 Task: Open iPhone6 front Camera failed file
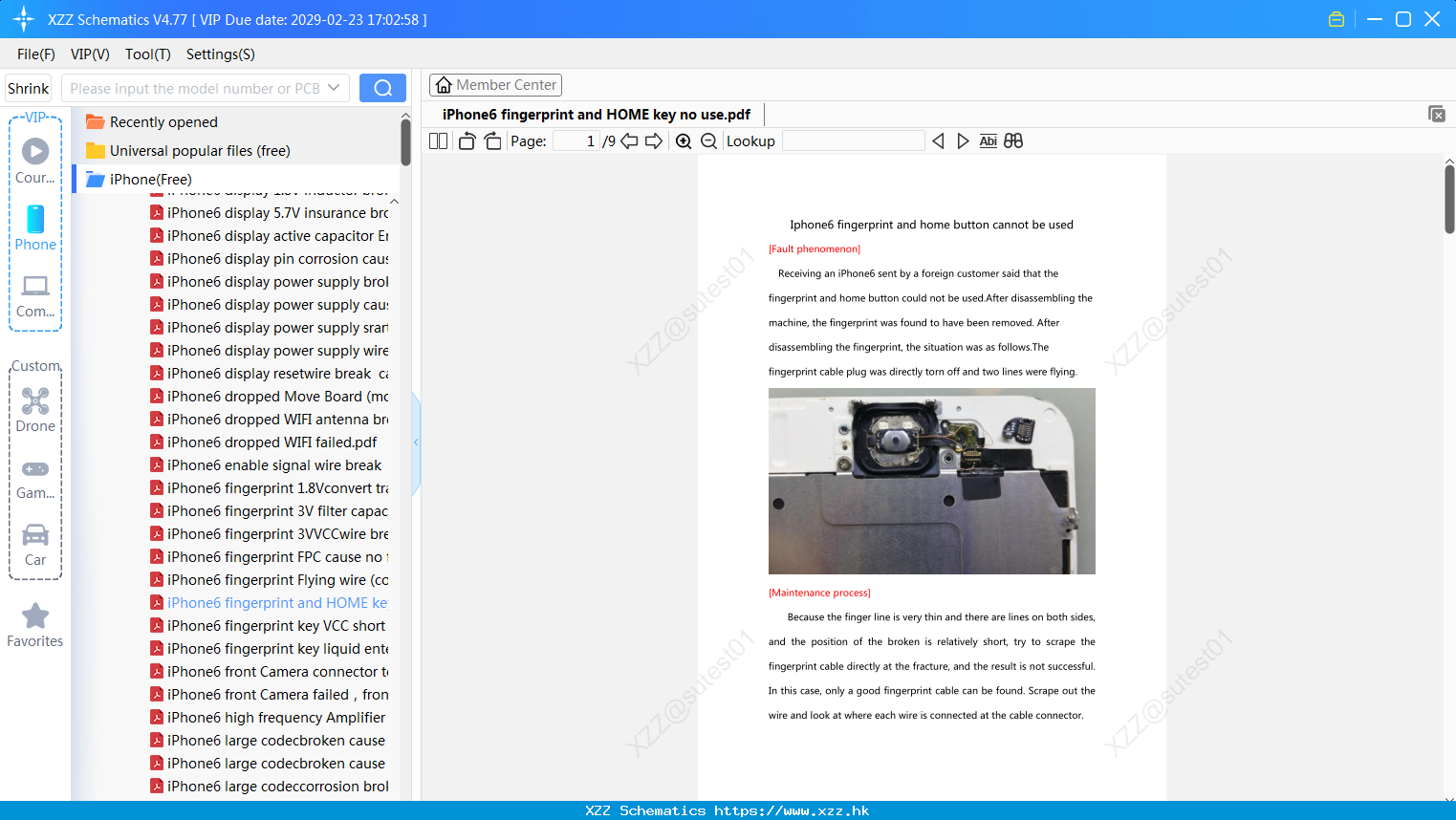tap(270, 695)
